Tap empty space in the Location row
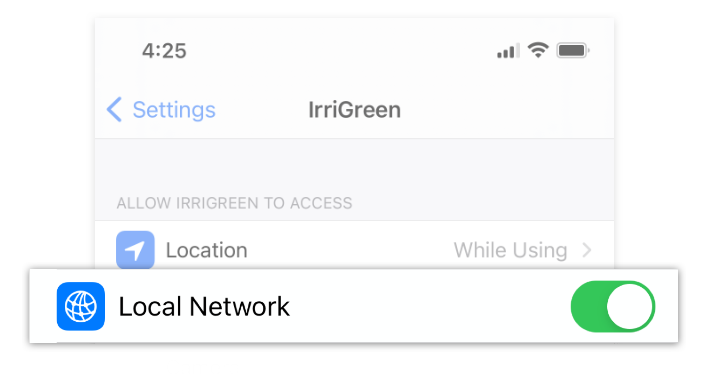Screen dimensions: 705x374 click(x=351, y=250)
